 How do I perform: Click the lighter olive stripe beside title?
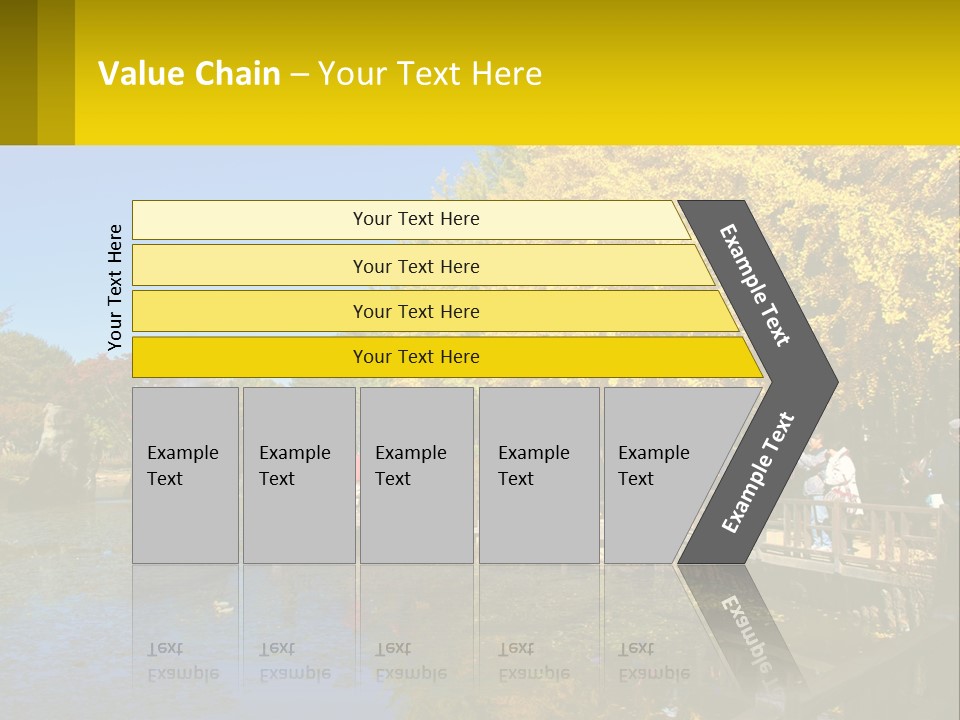coord(56,72)
